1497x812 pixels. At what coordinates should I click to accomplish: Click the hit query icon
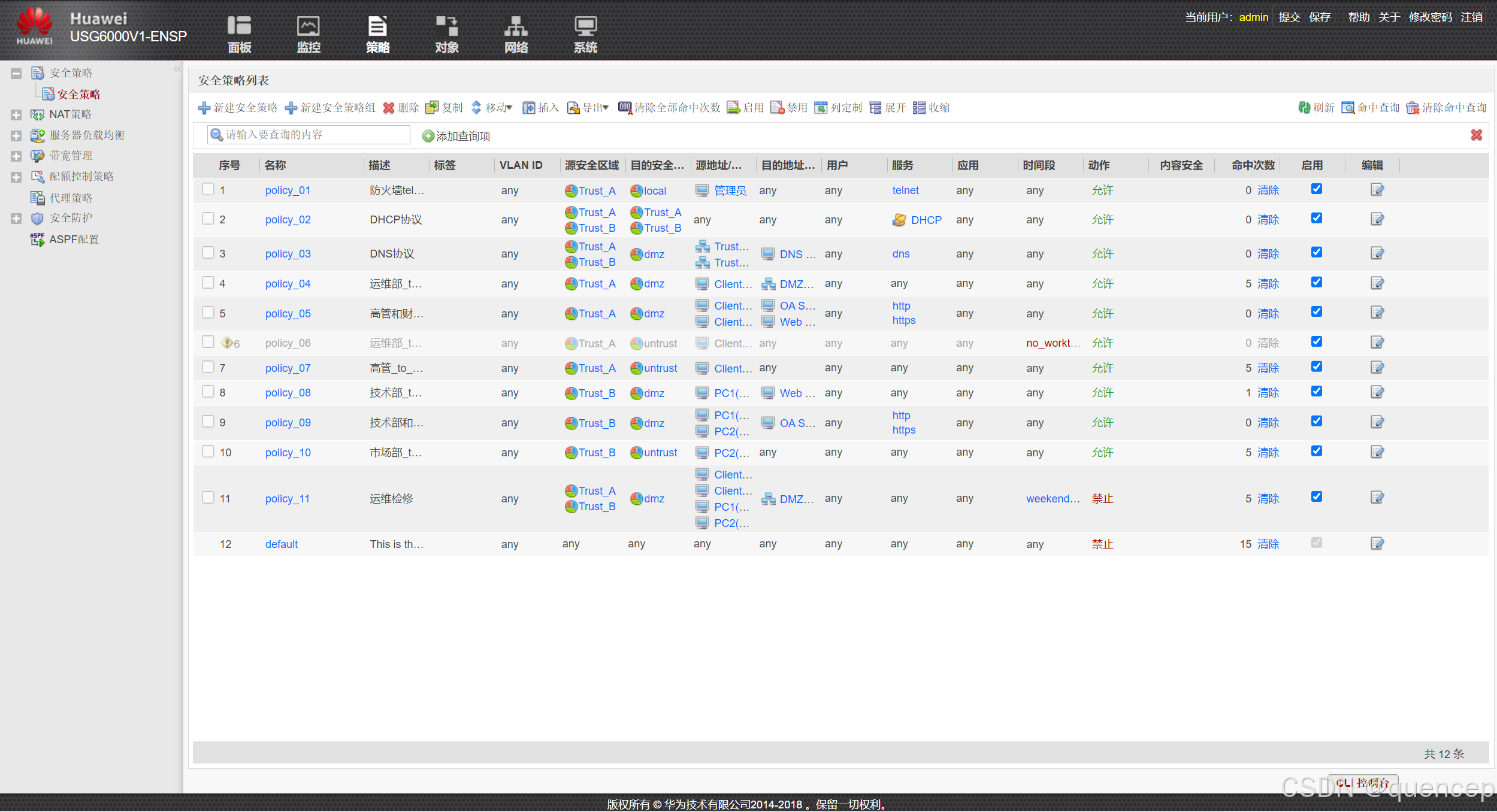tap(1348, 108)
